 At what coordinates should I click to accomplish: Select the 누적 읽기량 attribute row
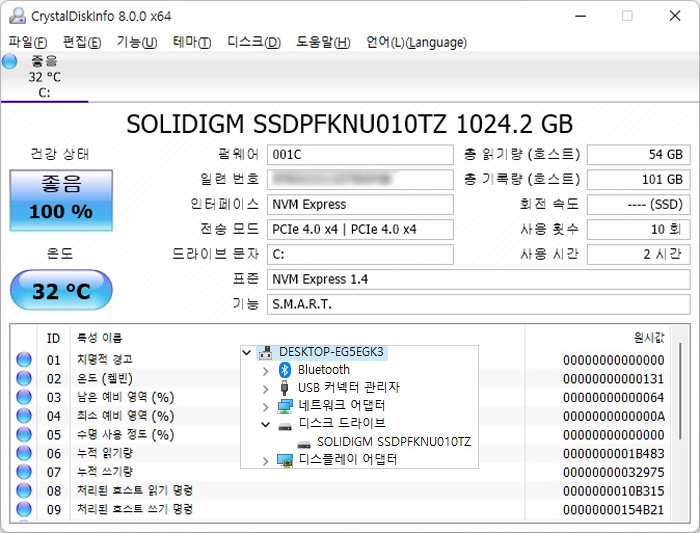tap(340, 453)
